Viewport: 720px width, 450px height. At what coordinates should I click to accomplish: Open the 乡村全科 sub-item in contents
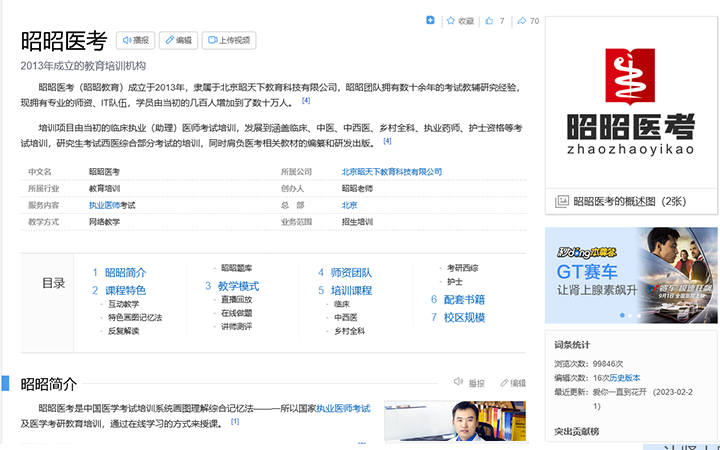click(x=349, y=331)
